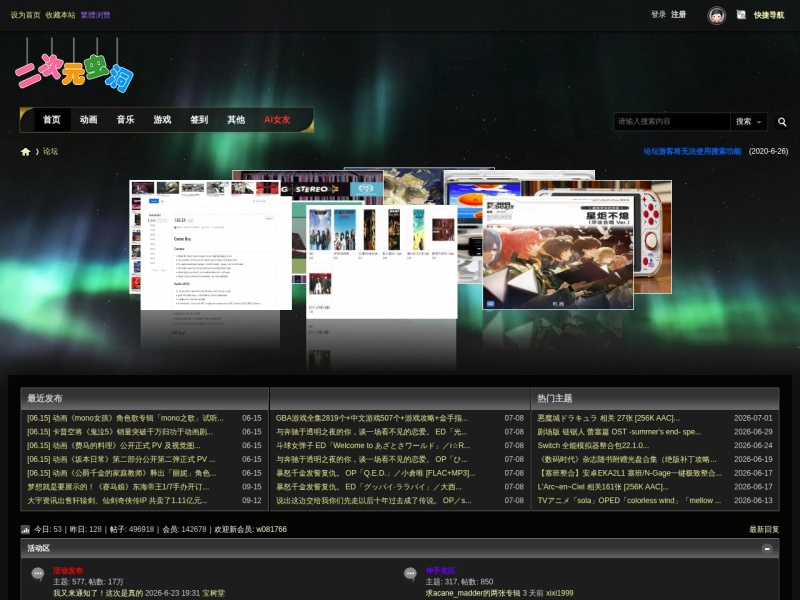
Task: Open the 伸手党区 forum
Action: click(x=440, y=570)
